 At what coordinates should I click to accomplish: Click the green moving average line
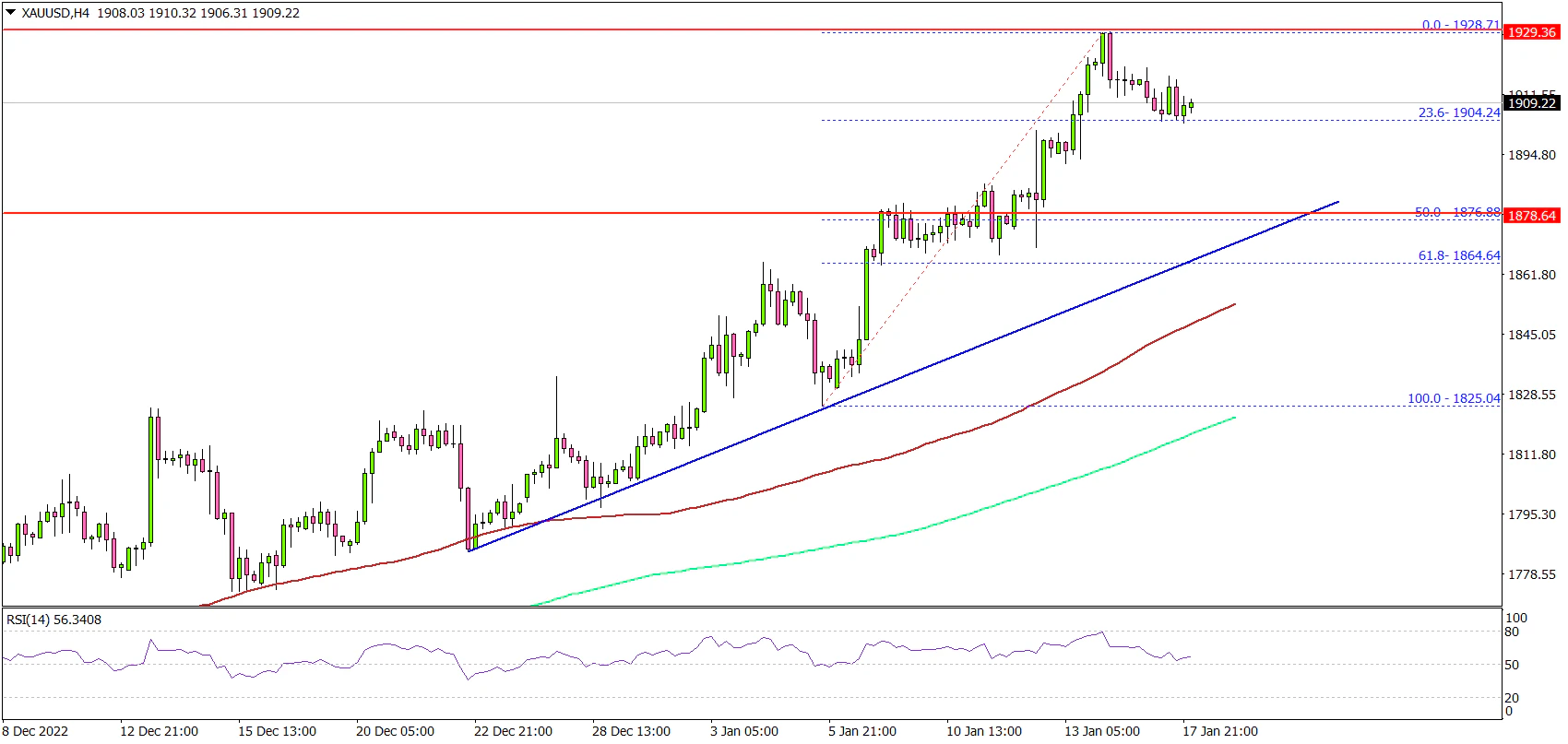922,521
